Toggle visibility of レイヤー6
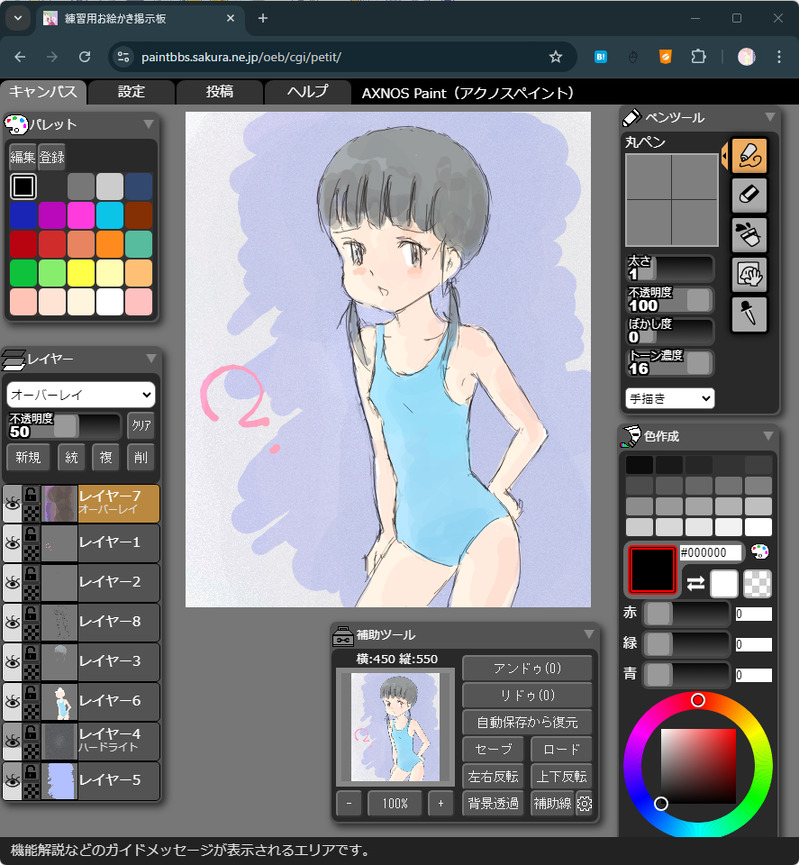Image resolution: width=799 pixels, height=865 pixels. [12, 702]
